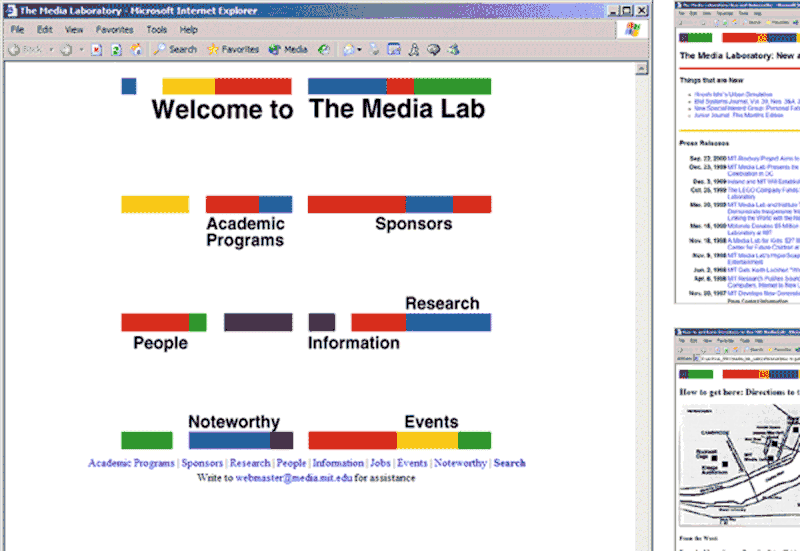Maximize the Internet Explorer window
The width and height of the screenshot is (800, 551).
[x=627, y=11]
